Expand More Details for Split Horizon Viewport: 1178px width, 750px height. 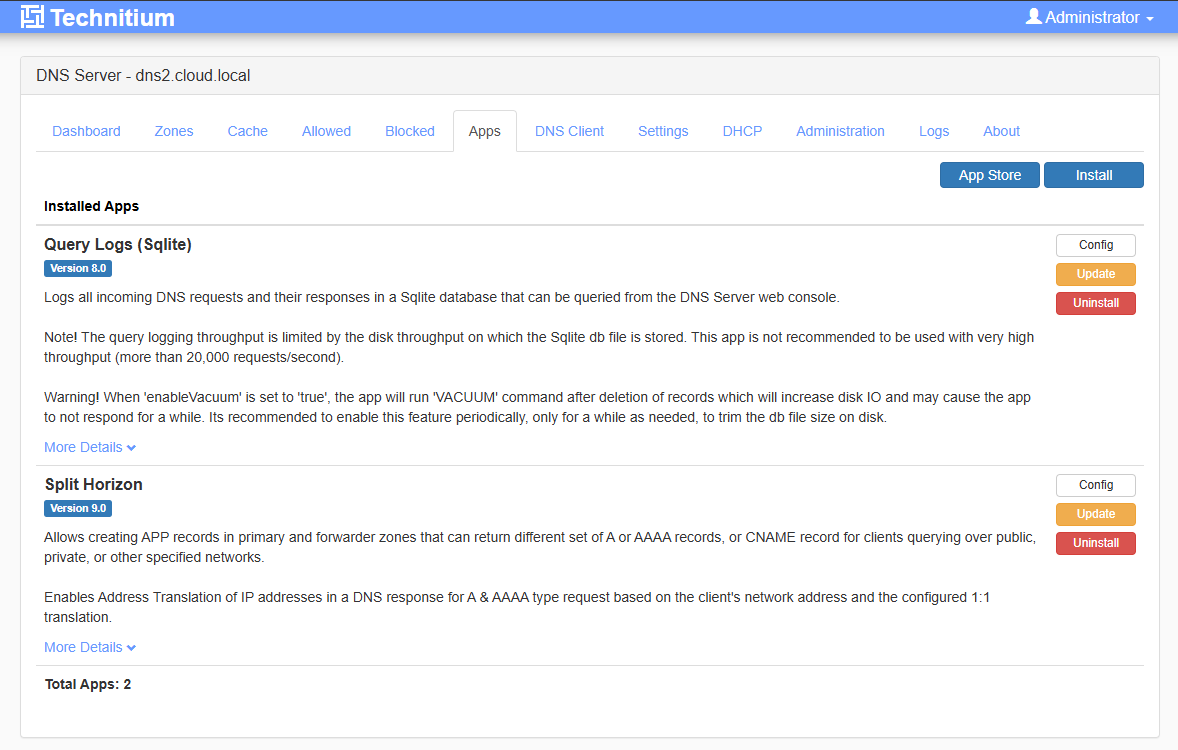click(89, 647)
